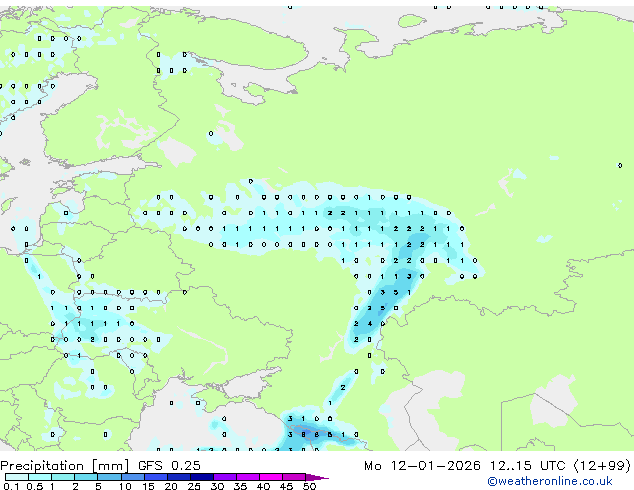The image size is (634, 490).
Task: Click the '(12+99)' forecast hour label
Action: pyautogui.click(x=602, y=466)
